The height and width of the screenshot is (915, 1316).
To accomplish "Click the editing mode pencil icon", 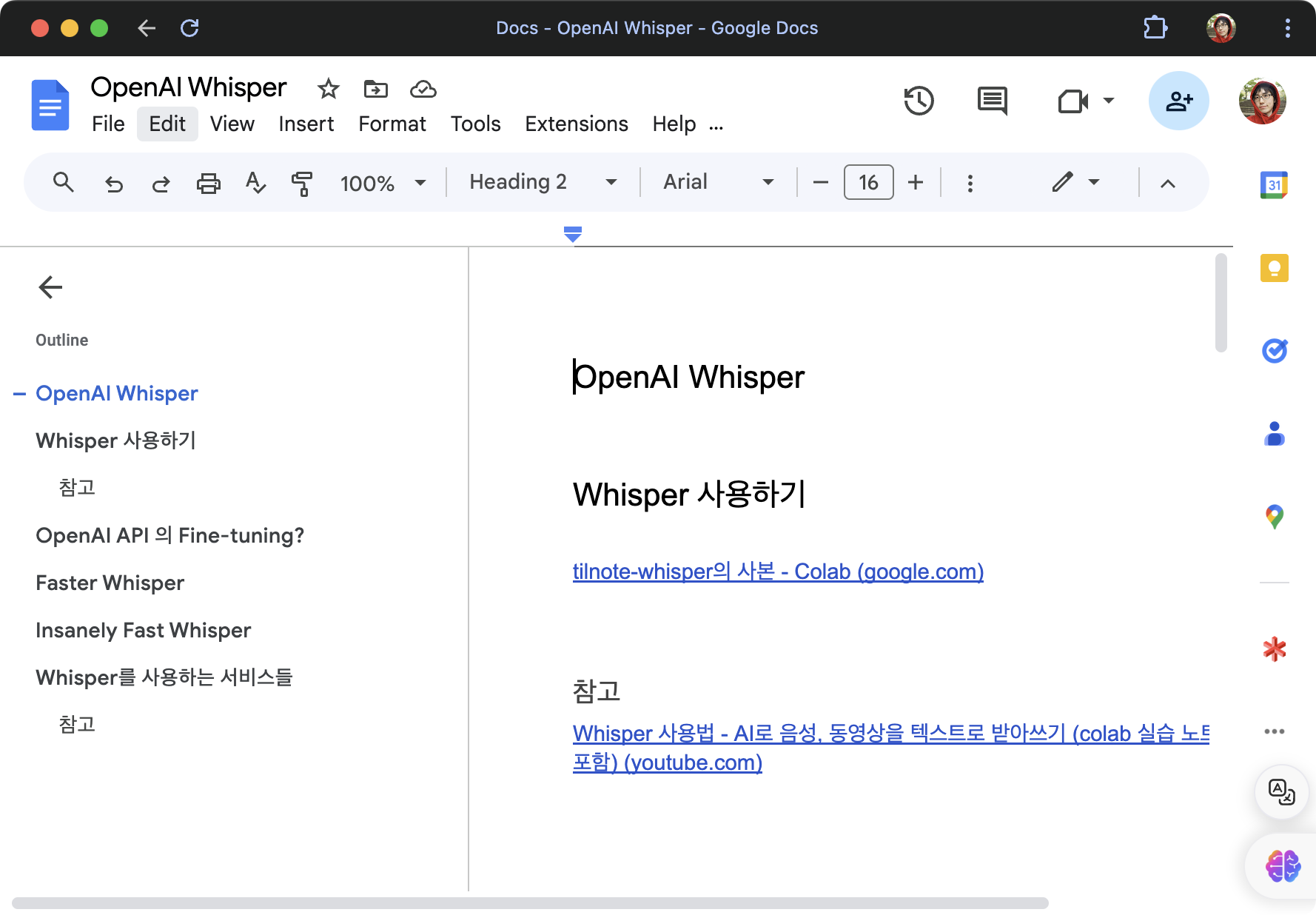I will (1062, 182).
